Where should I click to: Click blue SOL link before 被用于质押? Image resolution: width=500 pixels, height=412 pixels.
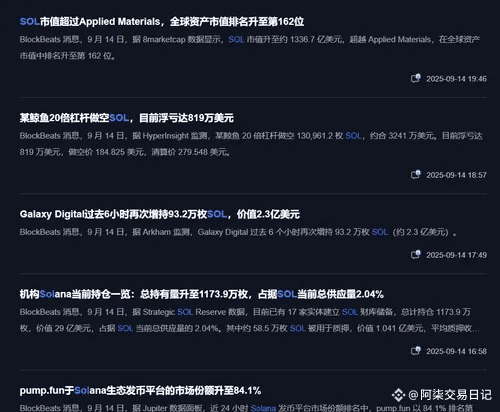(297, 329)
